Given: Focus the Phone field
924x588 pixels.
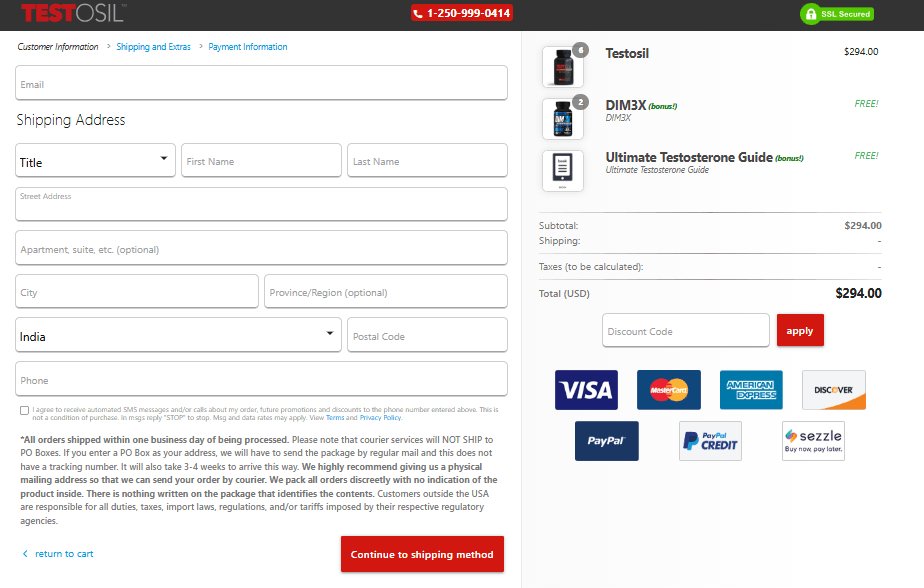Looking at the screenshot, I should [x=261, y=378].
